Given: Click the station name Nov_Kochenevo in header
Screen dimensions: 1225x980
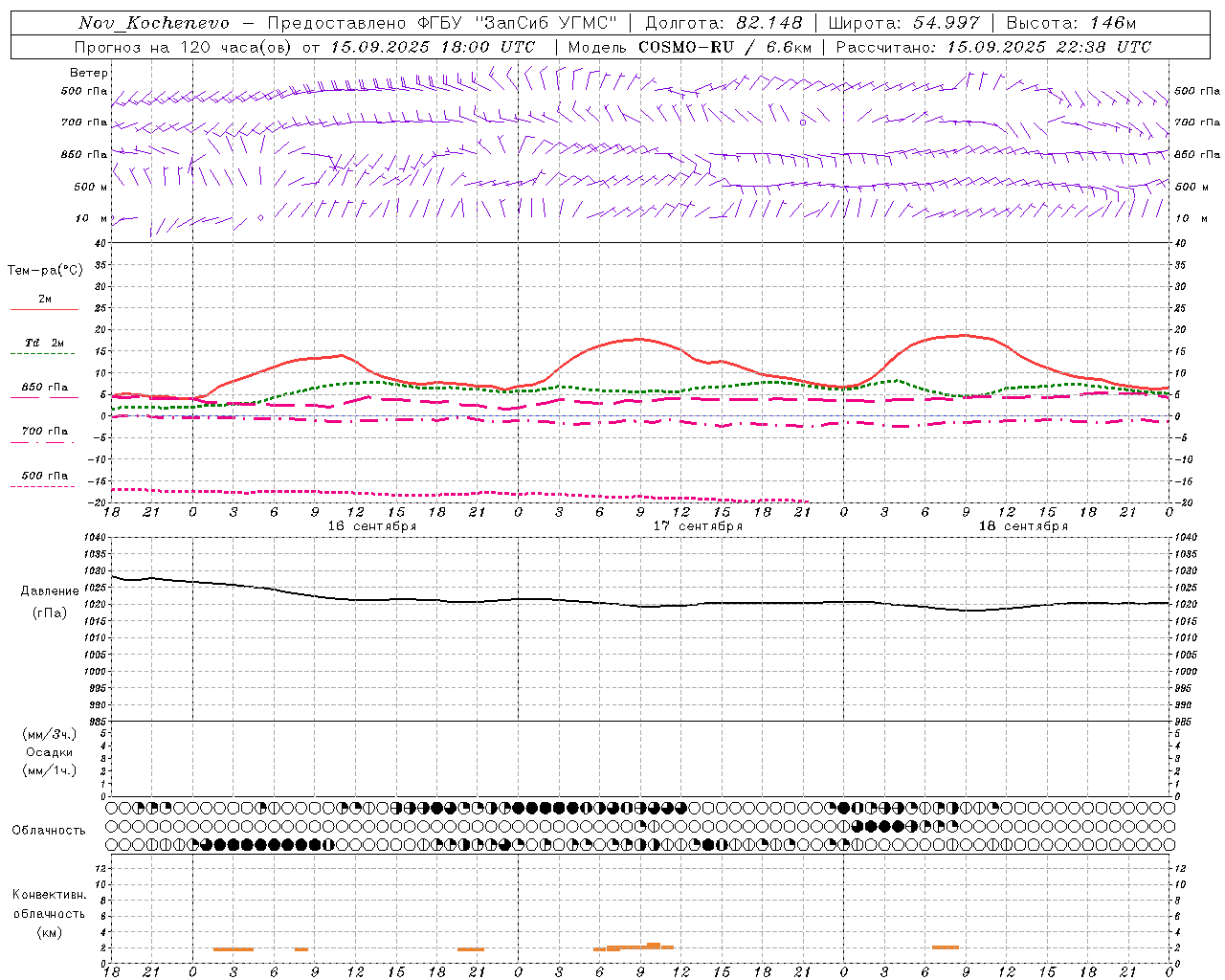Looking at the screenshot, I should tap(154, 23).
